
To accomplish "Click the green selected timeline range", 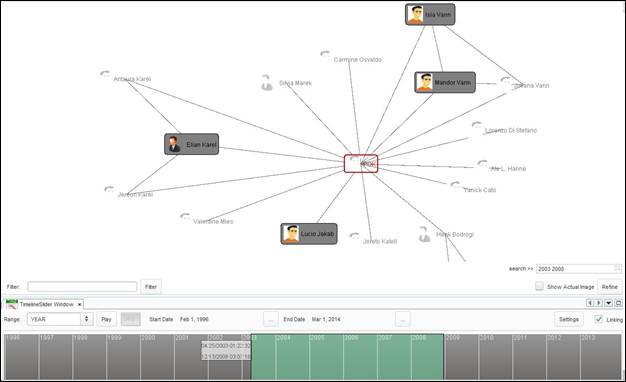I will point(347,356).
